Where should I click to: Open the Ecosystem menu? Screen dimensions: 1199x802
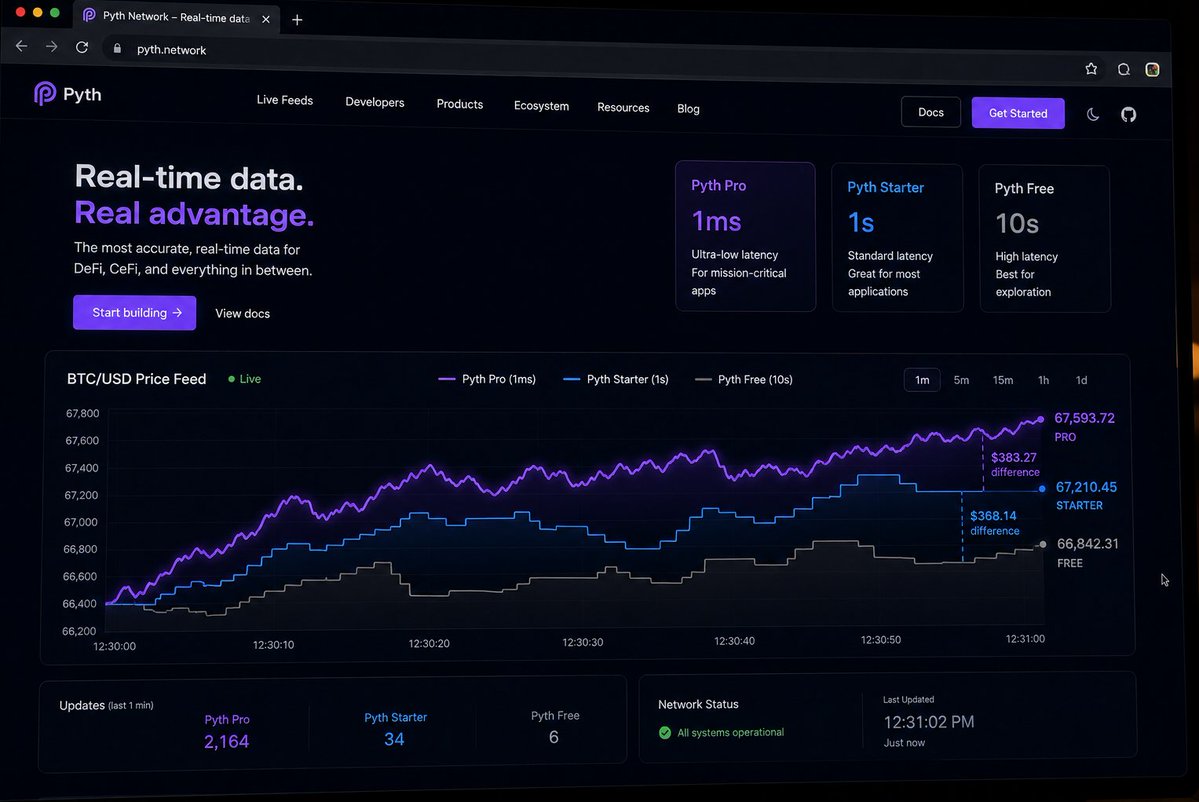pos(541,106)
